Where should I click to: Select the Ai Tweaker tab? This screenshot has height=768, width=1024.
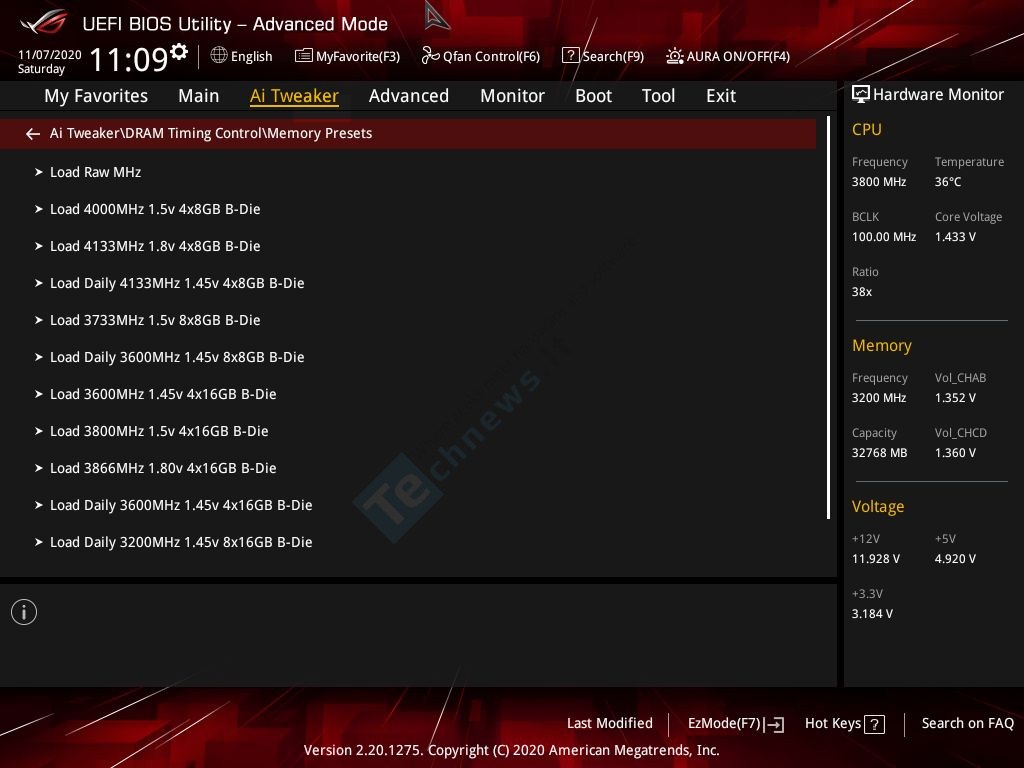294,96
